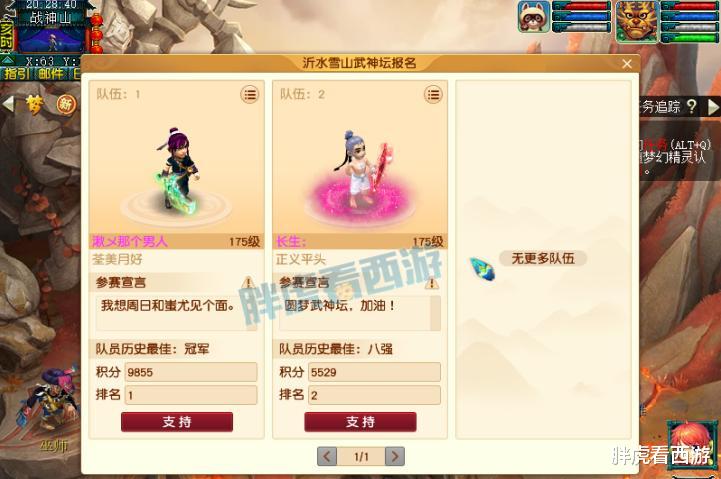
Task: Open team 2 member list icon
Action: [433, 95]
